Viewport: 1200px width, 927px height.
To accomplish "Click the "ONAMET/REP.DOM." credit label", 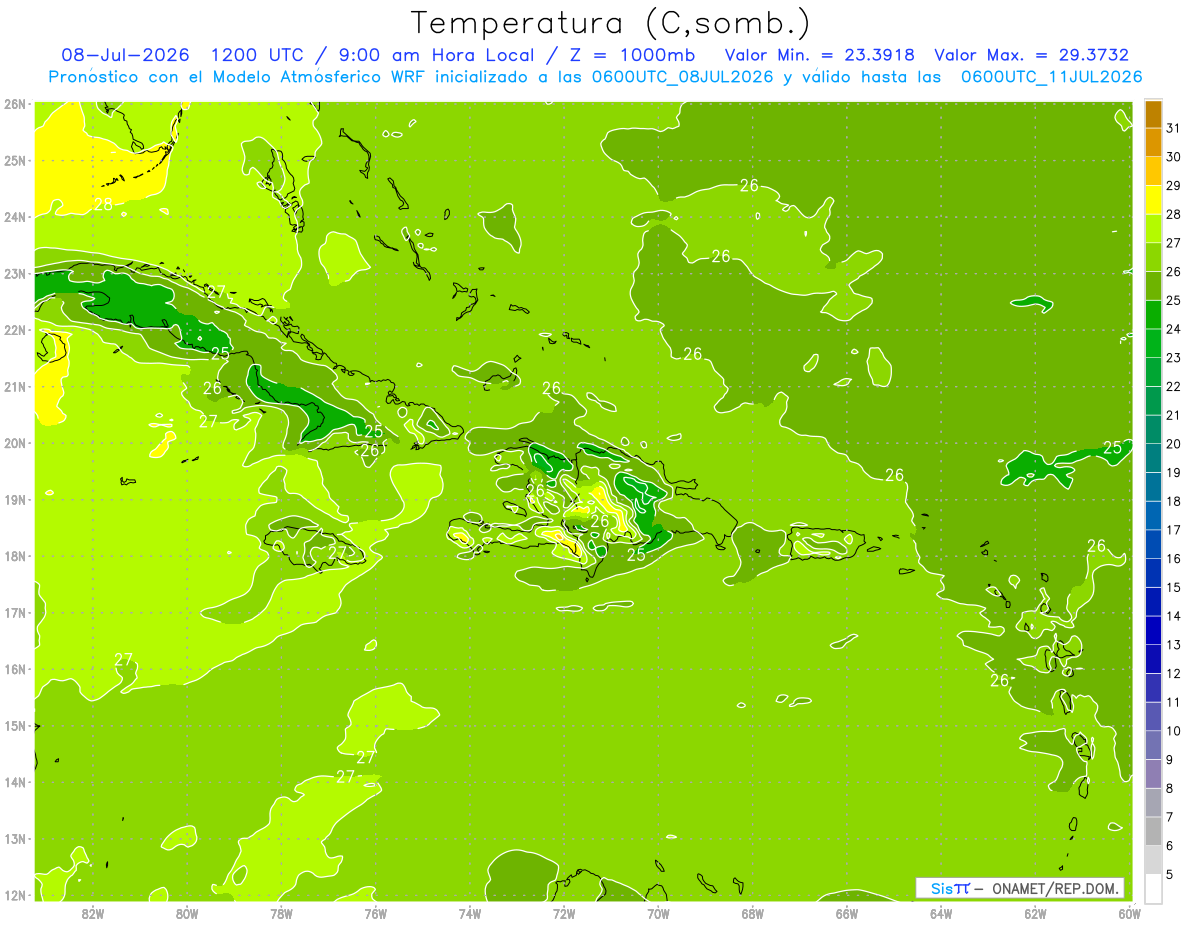I will click(x=1057, y=888).
